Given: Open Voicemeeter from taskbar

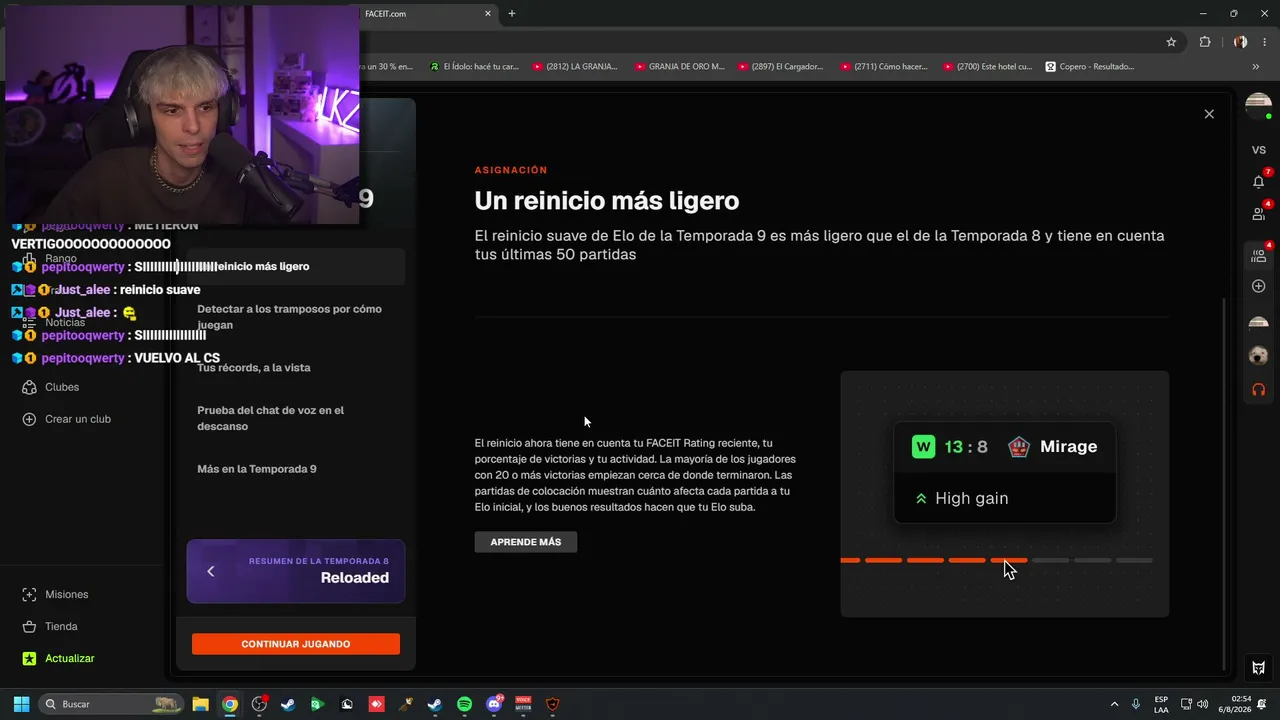Looking at the screenshot, I should click(523, 704).
